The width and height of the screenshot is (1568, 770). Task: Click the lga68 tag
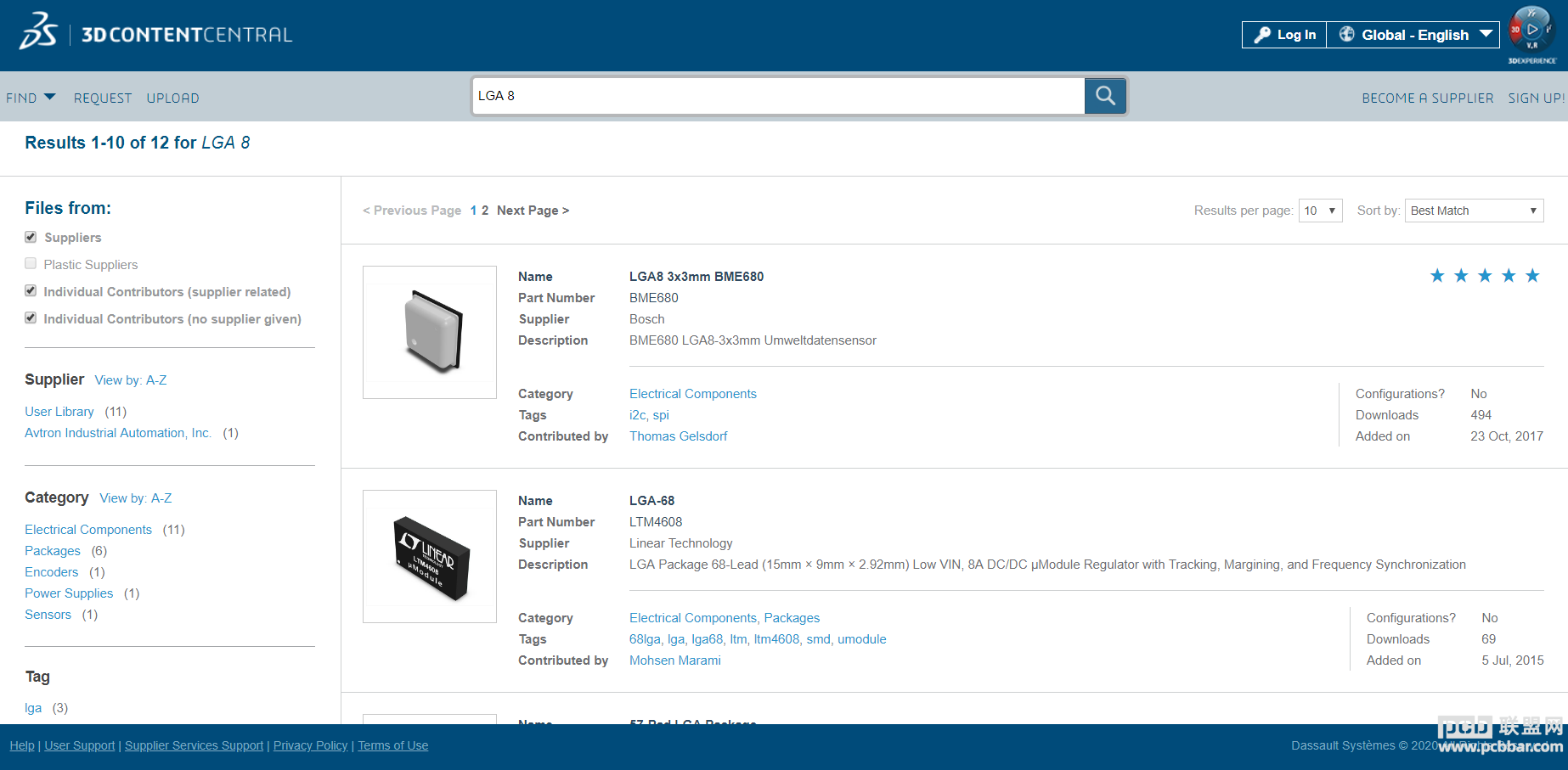pyautogui.click(x=707, y=639)
